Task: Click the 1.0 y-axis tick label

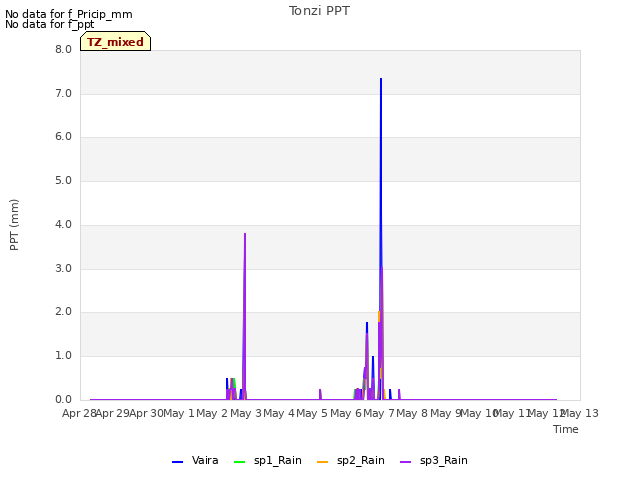Action: (63, 356)
